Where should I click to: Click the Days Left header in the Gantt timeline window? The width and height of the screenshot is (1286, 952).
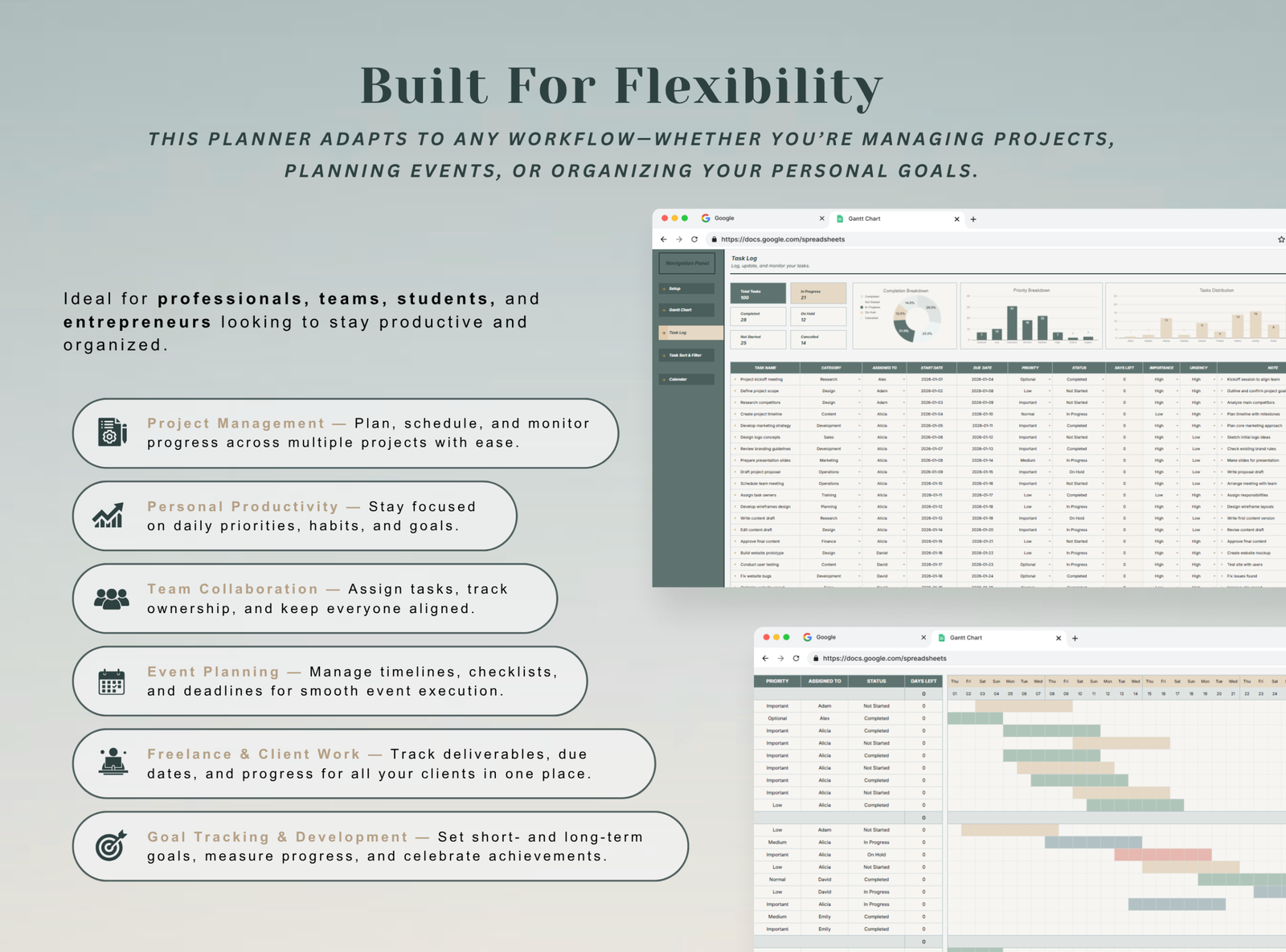coord(924,681)
